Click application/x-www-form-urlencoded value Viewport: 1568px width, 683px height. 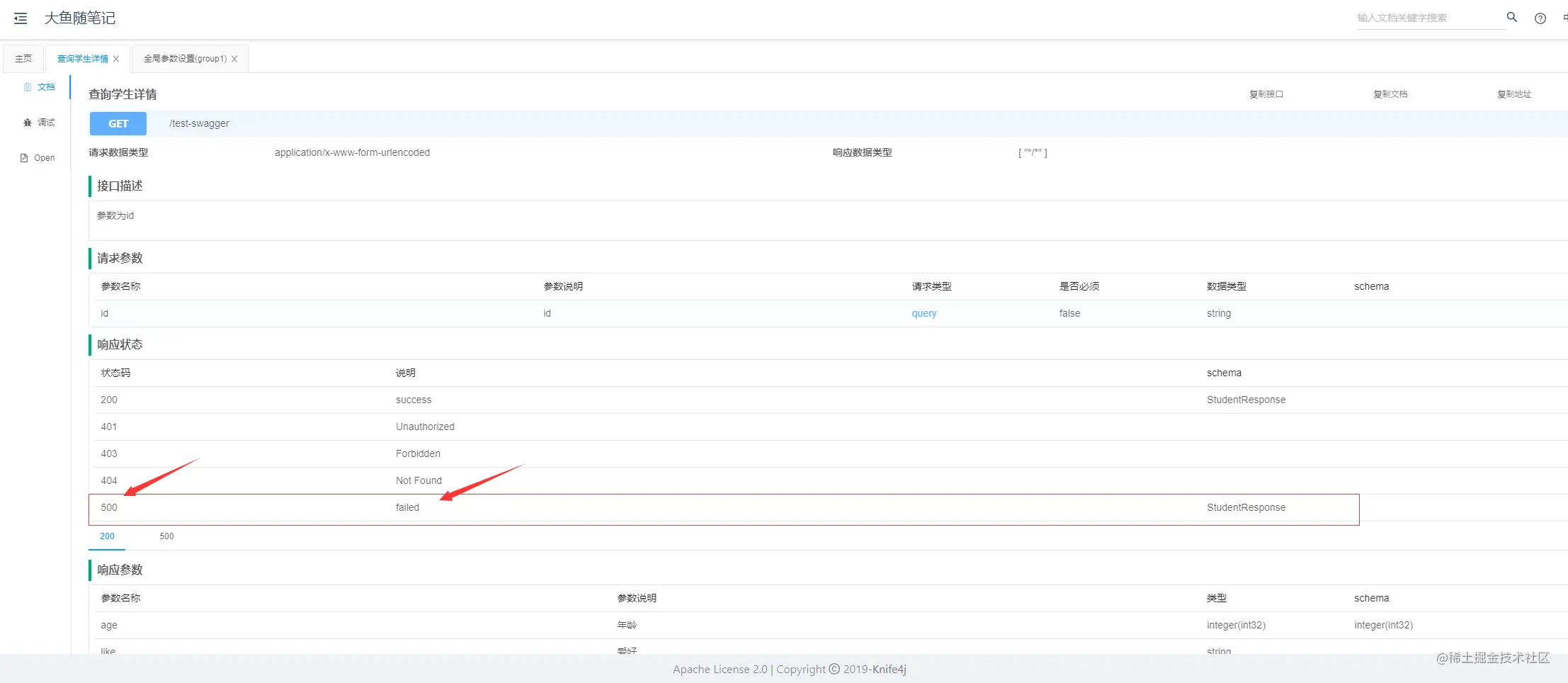point(352,152)
